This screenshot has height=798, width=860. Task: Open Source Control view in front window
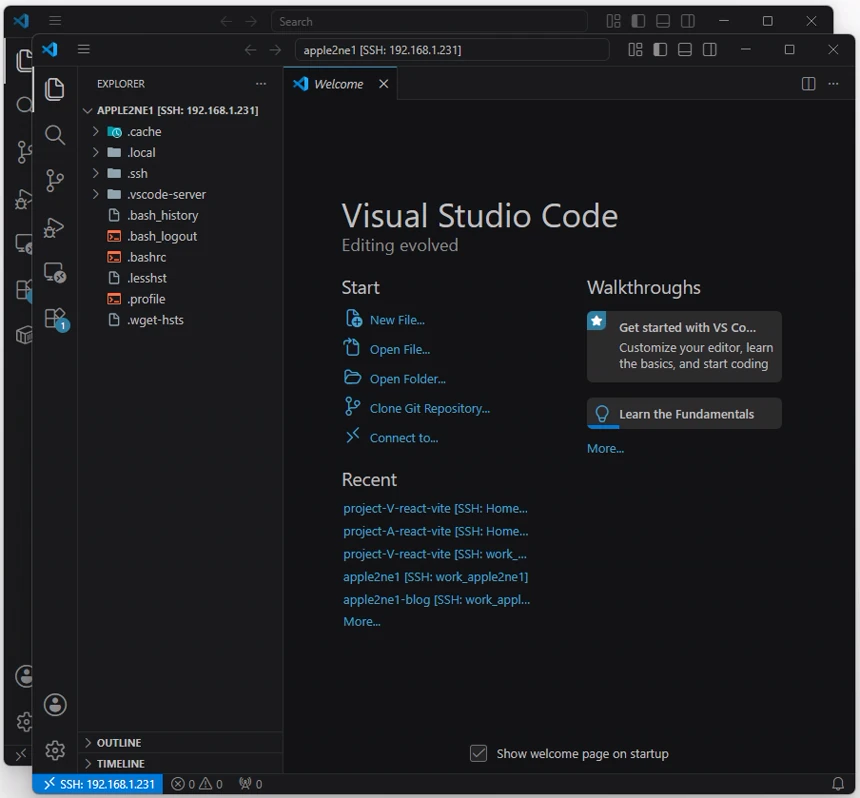click(x=54, y=180)
